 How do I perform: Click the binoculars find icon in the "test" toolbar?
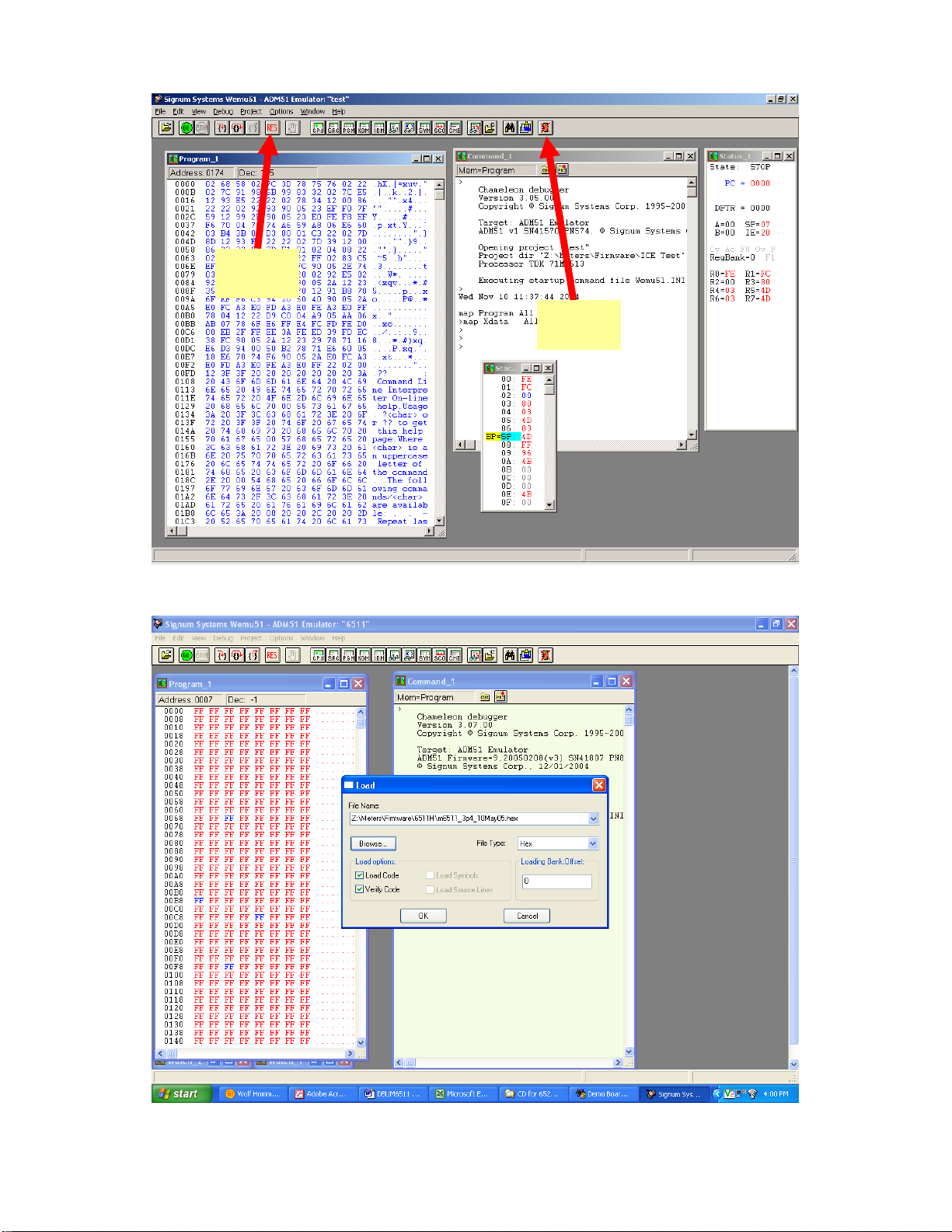pyautogui.click(x=510, y=127)
